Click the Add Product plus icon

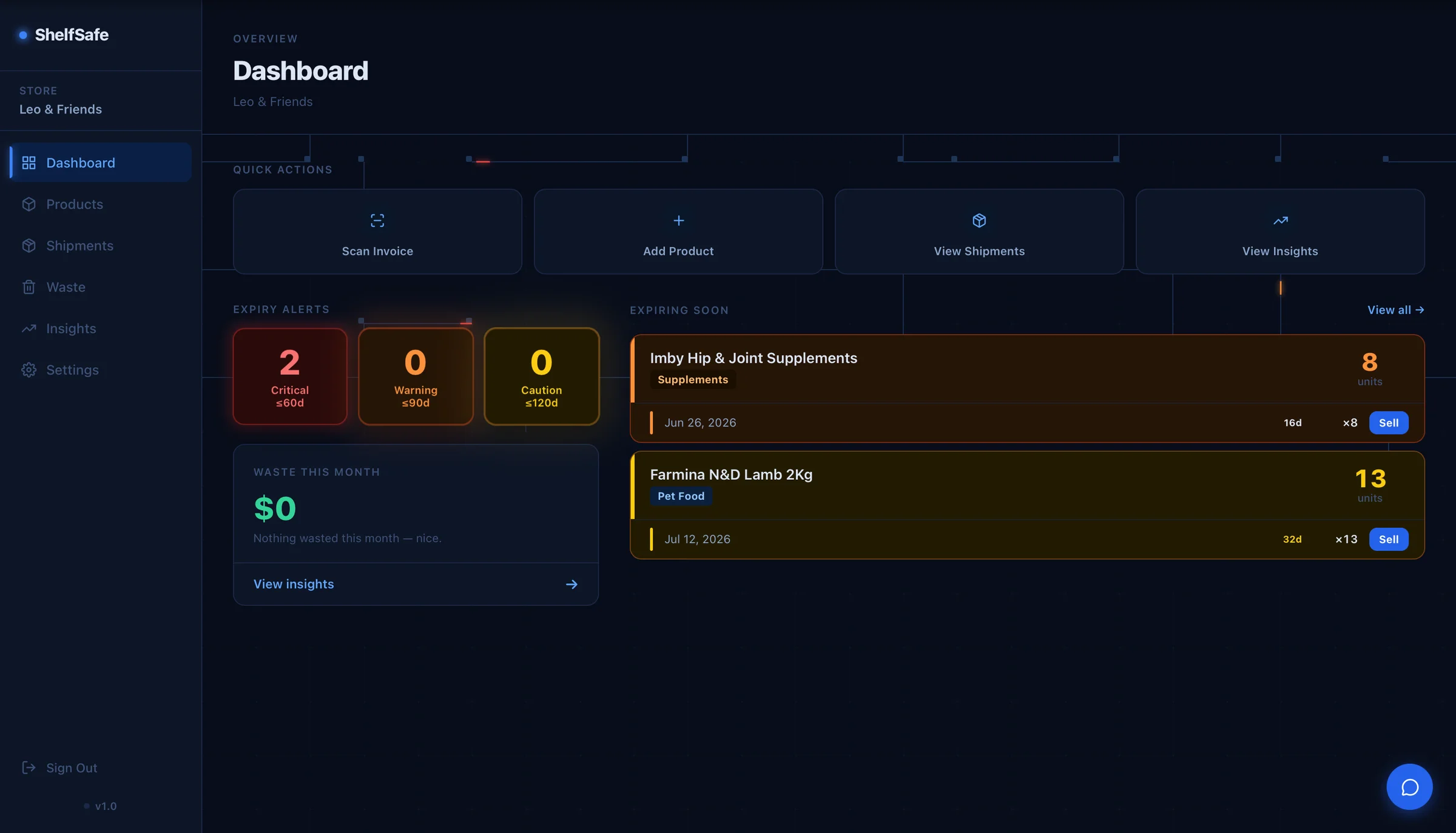click(x=678, y=221)
